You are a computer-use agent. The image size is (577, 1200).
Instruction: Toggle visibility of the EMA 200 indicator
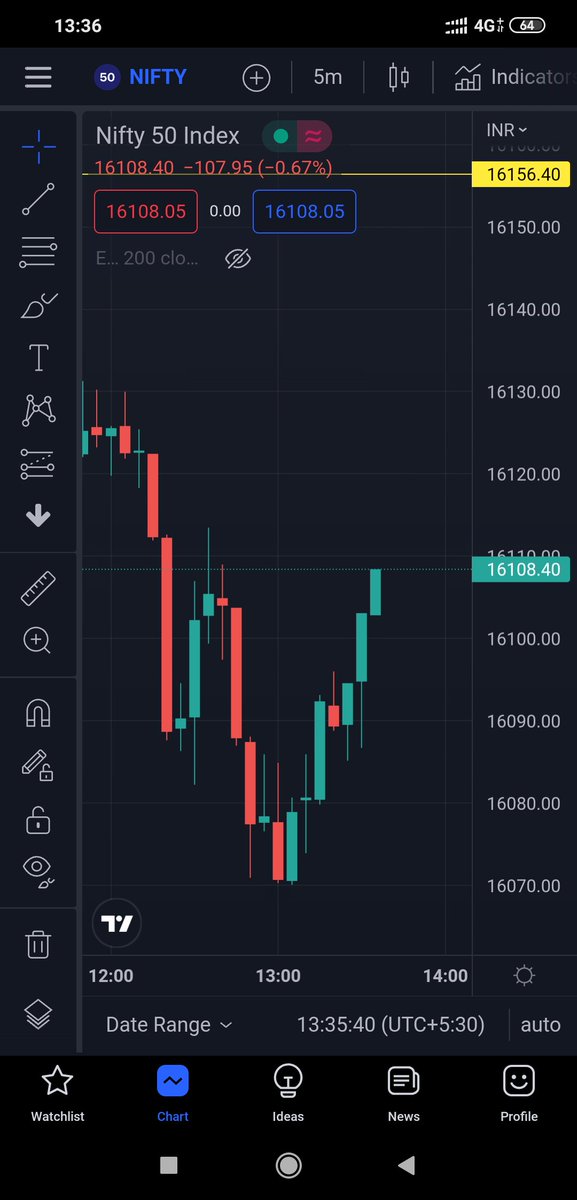tap(237, 259)
